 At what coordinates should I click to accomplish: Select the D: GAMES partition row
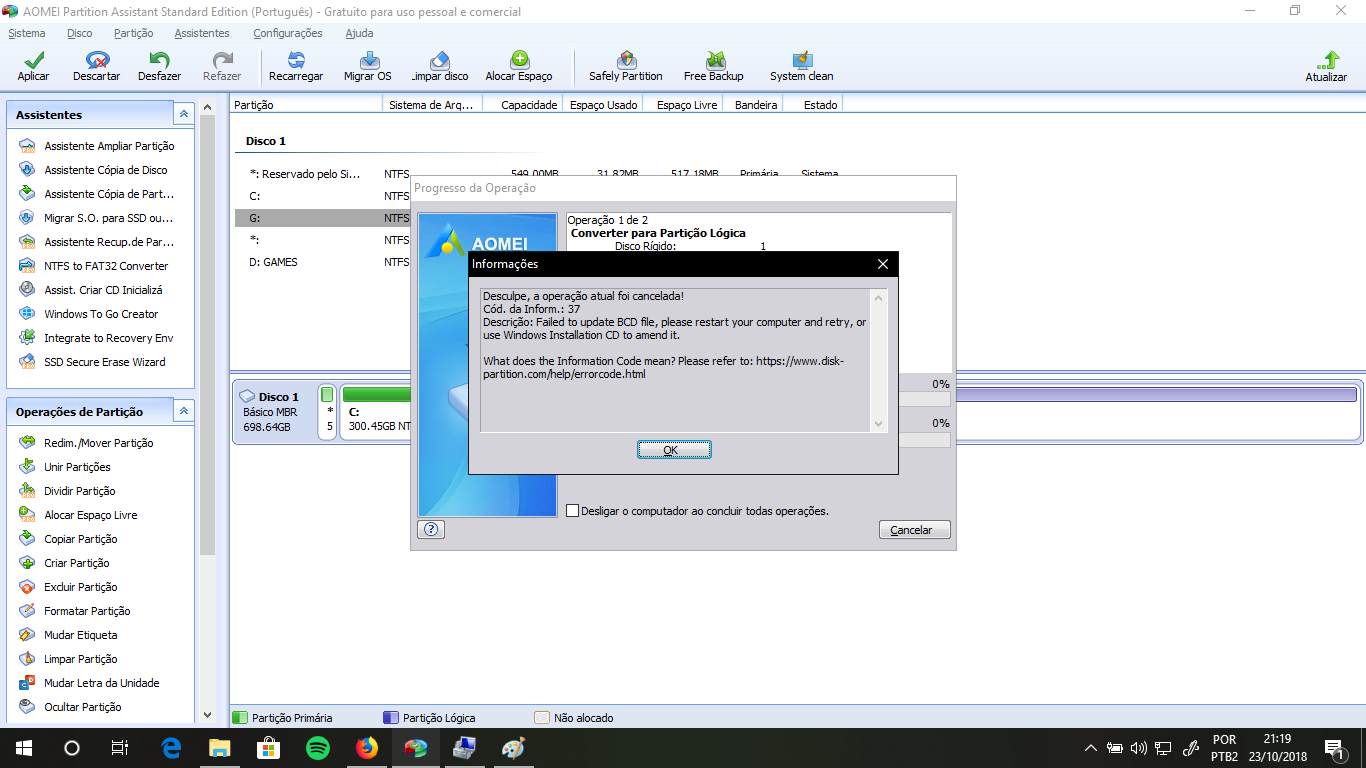coord(322,262)
